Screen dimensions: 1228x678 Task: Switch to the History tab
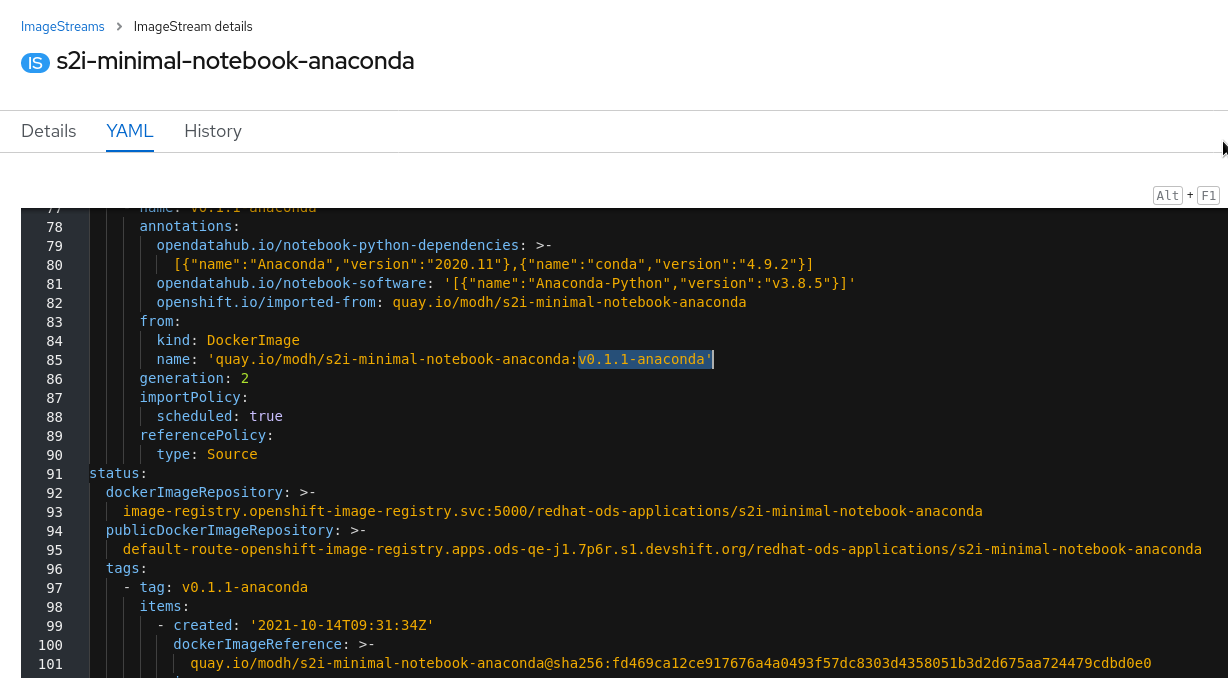[213, 131]
